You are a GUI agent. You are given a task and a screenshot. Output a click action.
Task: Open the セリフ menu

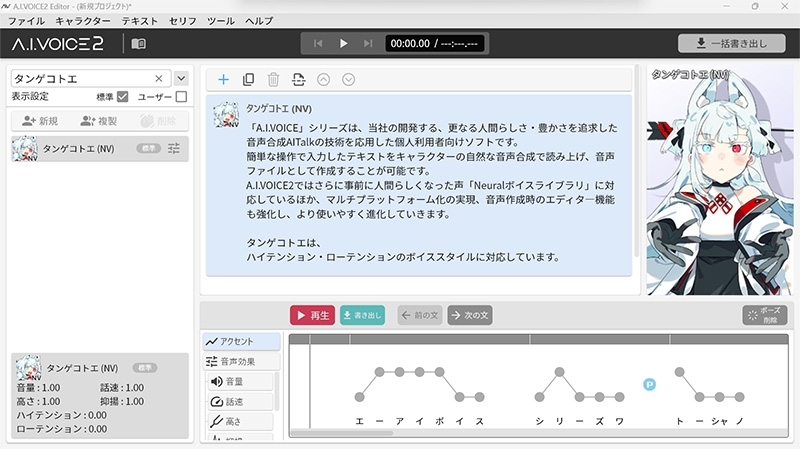pos(182,21)
